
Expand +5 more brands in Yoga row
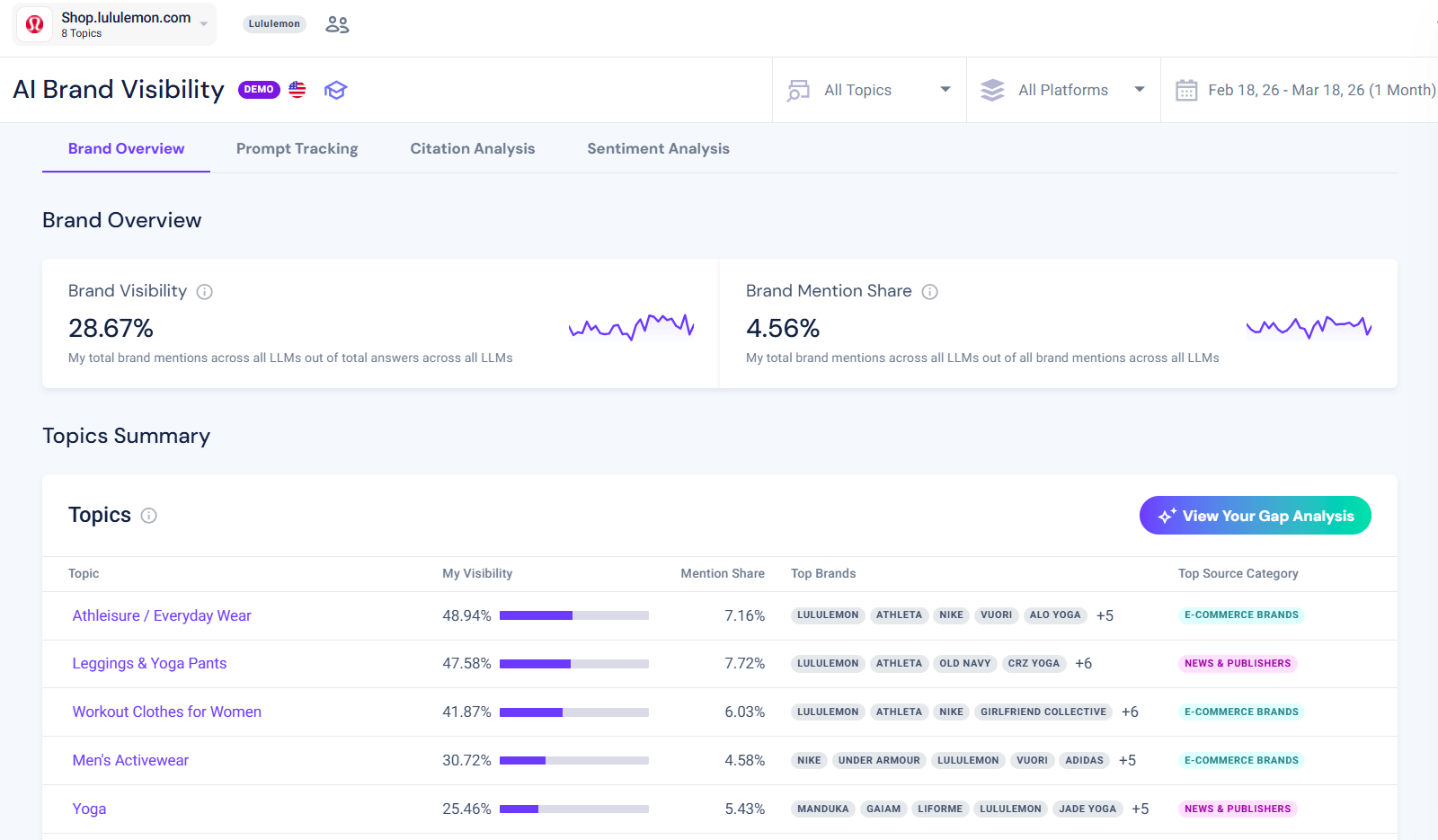(x=1140, y=809)
